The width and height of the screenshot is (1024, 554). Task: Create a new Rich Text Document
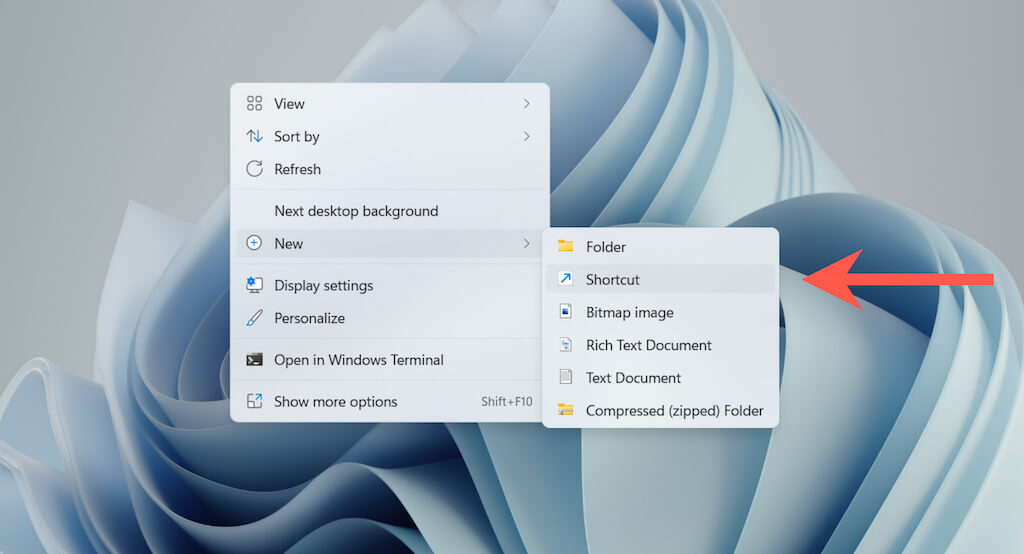[660, 344]
